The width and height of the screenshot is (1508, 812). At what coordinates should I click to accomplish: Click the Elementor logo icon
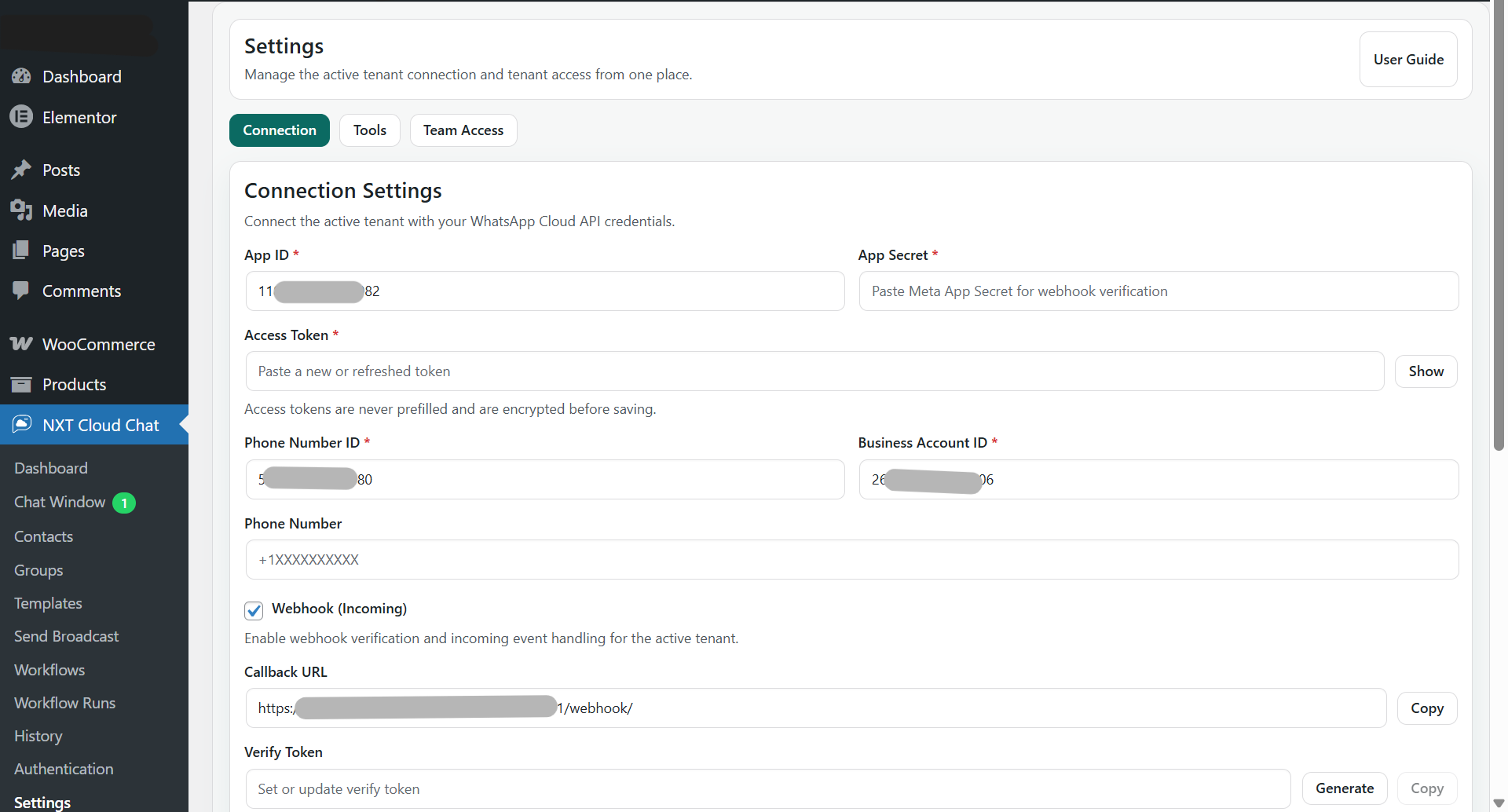click(x=21, y=117)
